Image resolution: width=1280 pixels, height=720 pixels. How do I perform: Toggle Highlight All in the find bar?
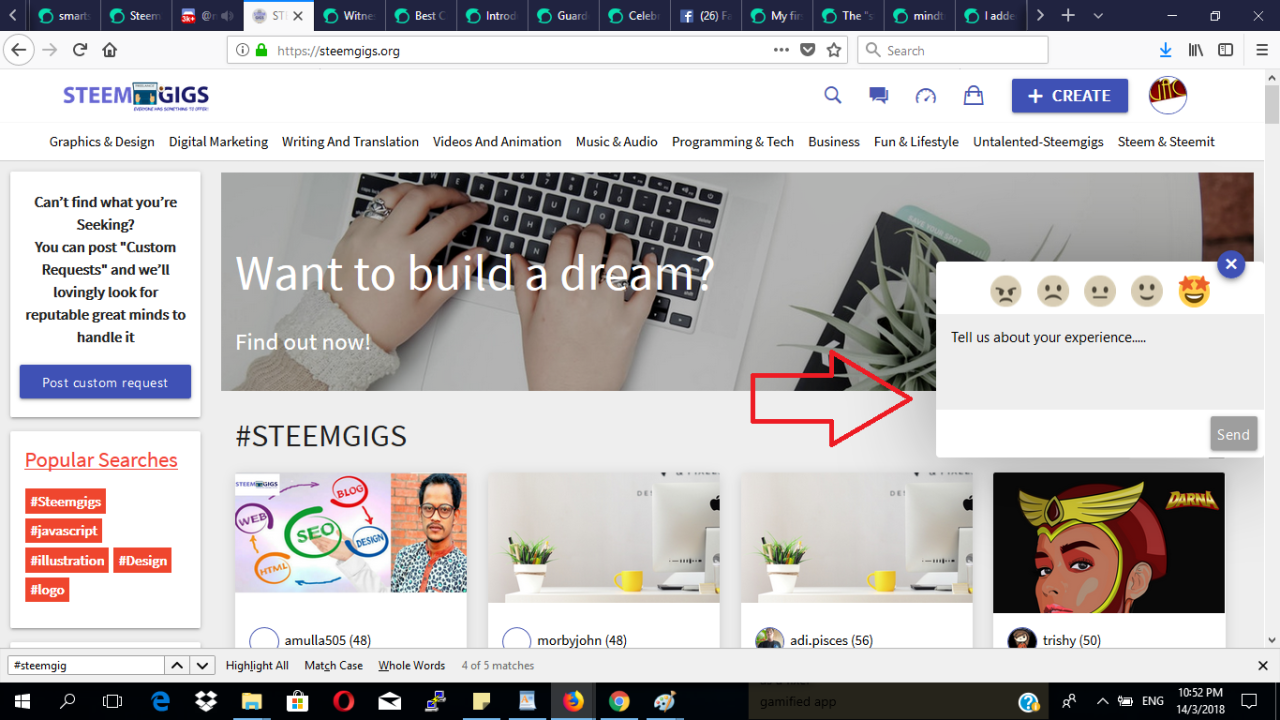coord(257,665)
